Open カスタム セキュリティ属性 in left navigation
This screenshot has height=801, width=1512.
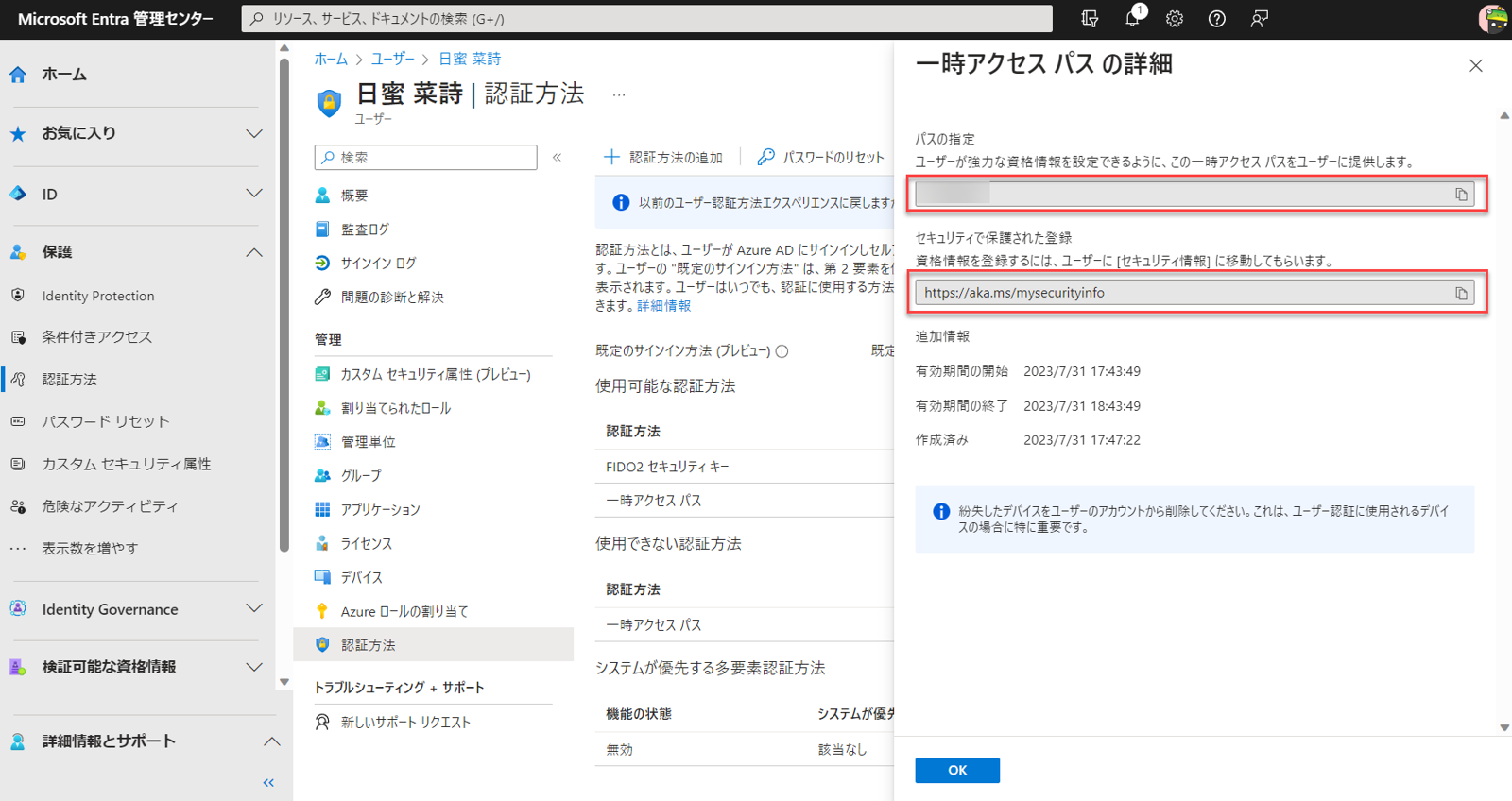126,464
